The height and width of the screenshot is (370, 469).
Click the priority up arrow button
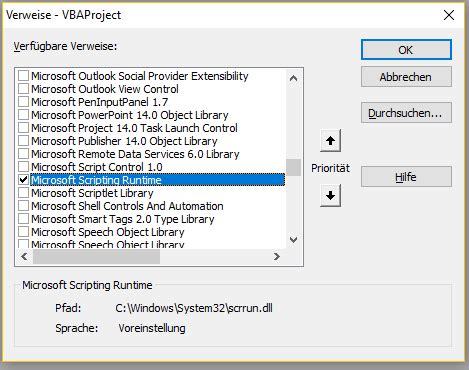(330, 141)
